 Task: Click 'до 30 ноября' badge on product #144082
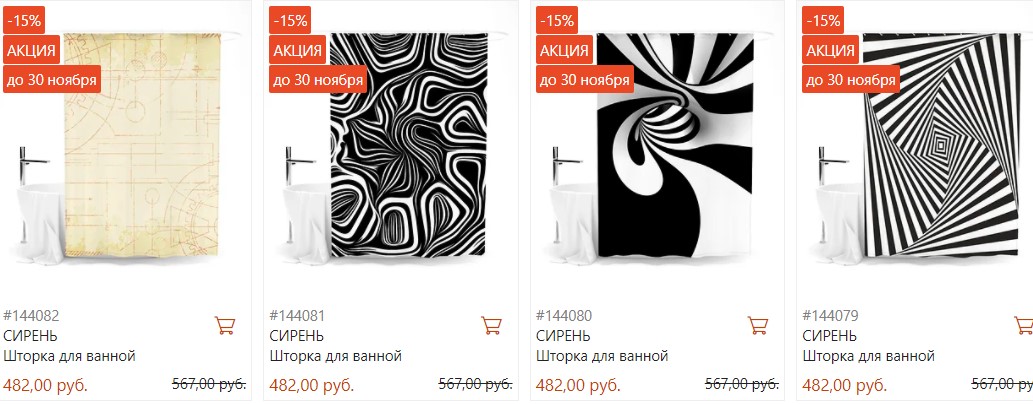[52, 80]
